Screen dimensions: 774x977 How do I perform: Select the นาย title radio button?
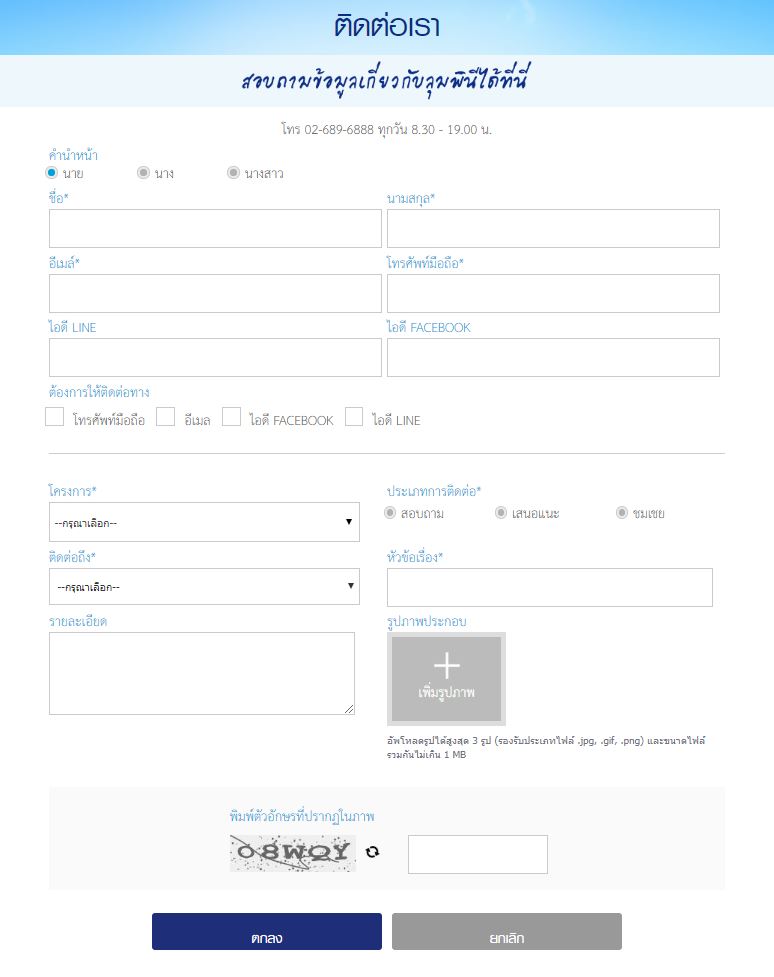[52, 172]
